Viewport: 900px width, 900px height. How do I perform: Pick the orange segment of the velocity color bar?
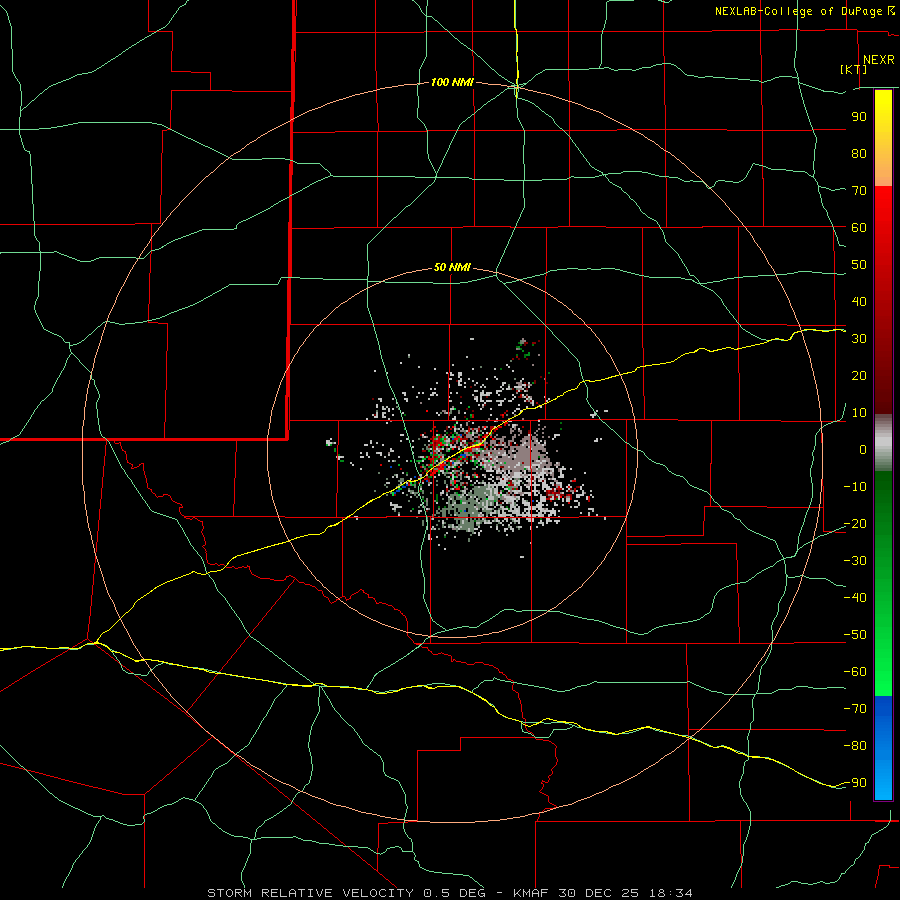(883, 166)
